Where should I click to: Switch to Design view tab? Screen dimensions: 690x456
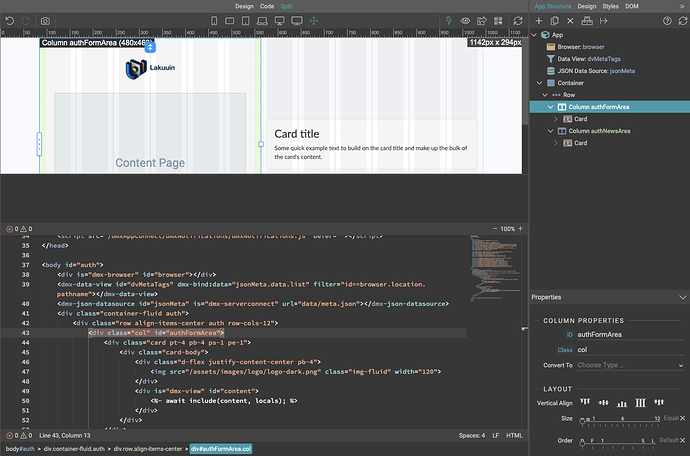(244, 6)
